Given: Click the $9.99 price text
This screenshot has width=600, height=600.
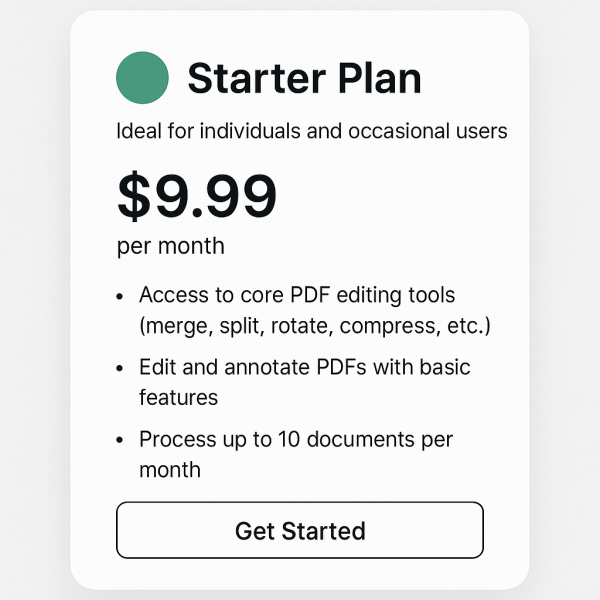Looking at the screenshot, I should [197, 196].
